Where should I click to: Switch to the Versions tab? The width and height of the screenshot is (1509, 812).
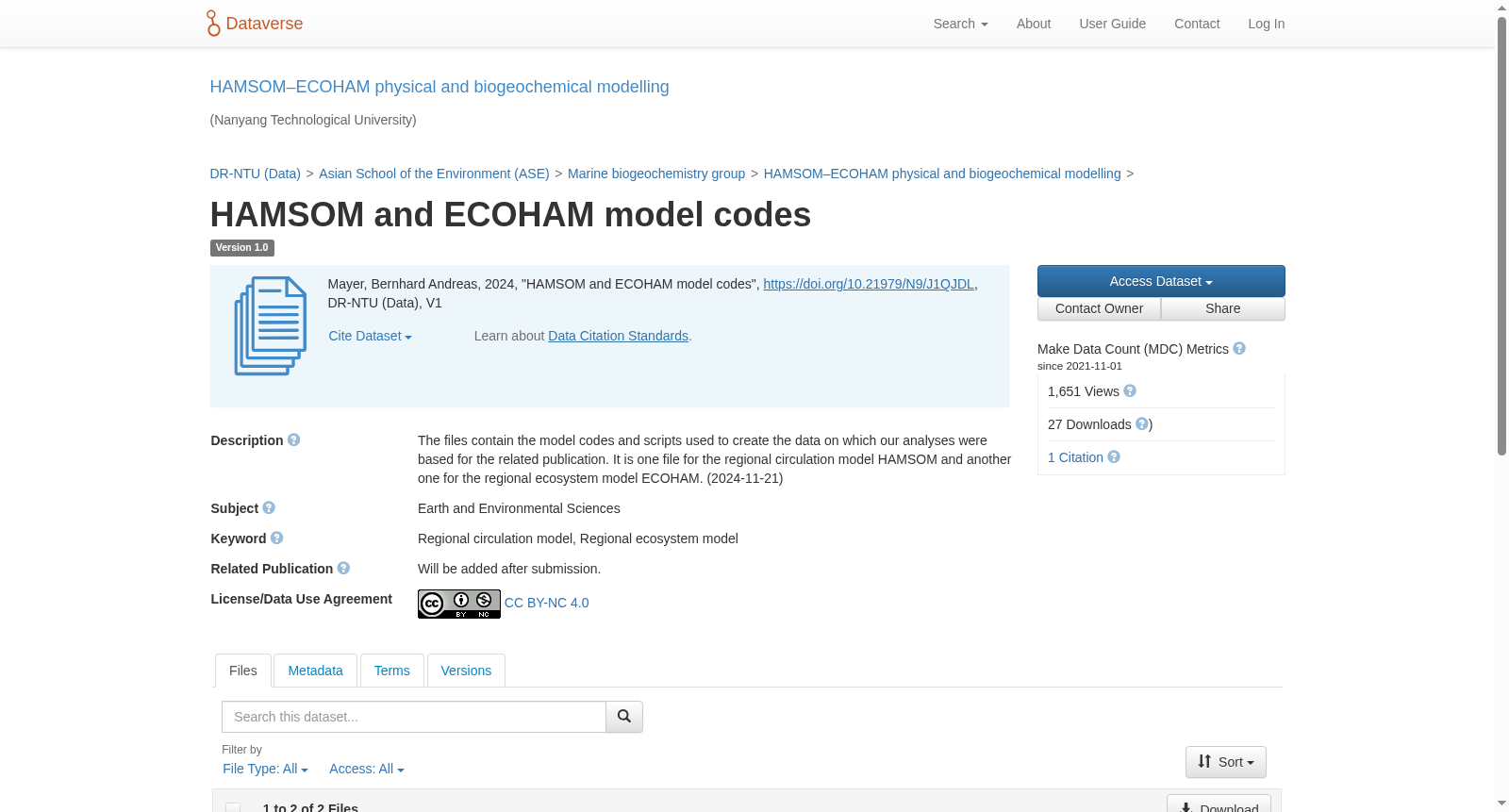click(x=466, y=671)
